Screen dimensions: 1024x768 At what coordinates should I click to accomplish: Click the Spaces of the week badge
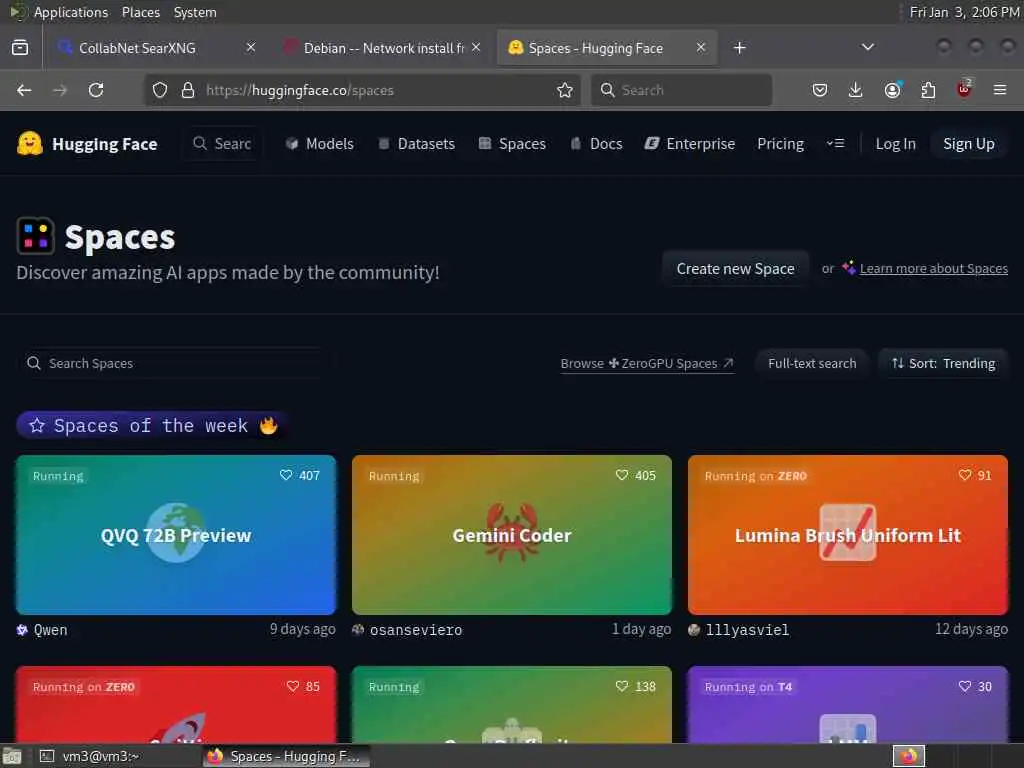tap(154, 426)
